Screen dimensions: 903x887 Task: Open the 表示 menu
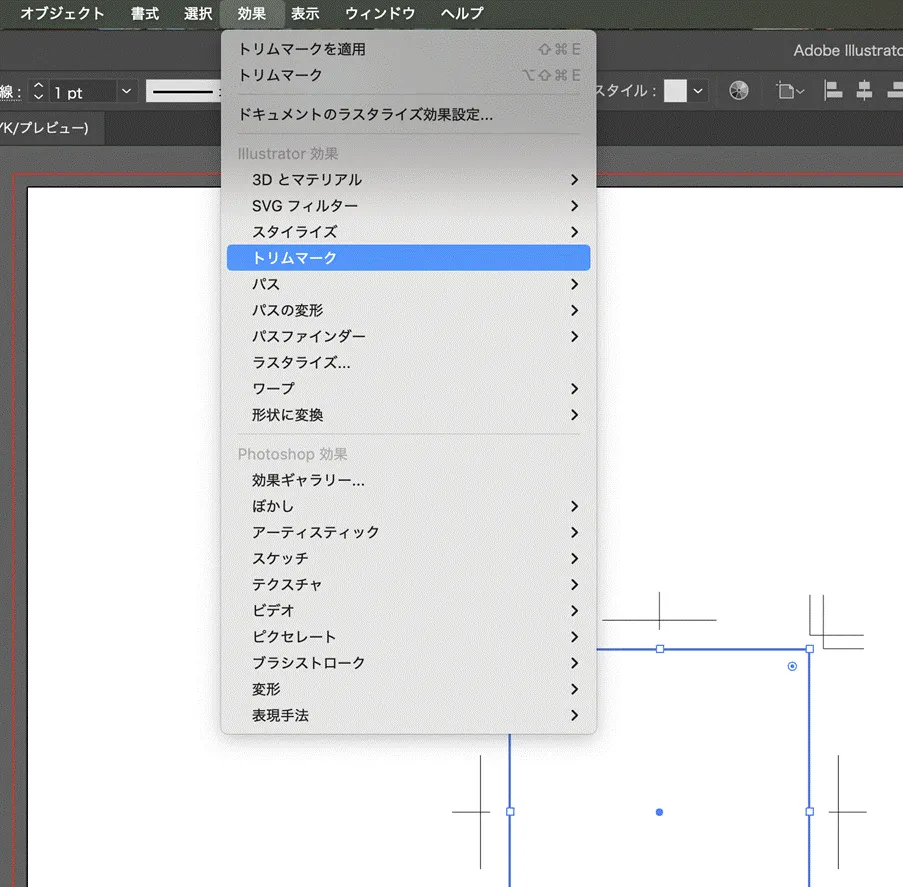[x=305, y=13]
